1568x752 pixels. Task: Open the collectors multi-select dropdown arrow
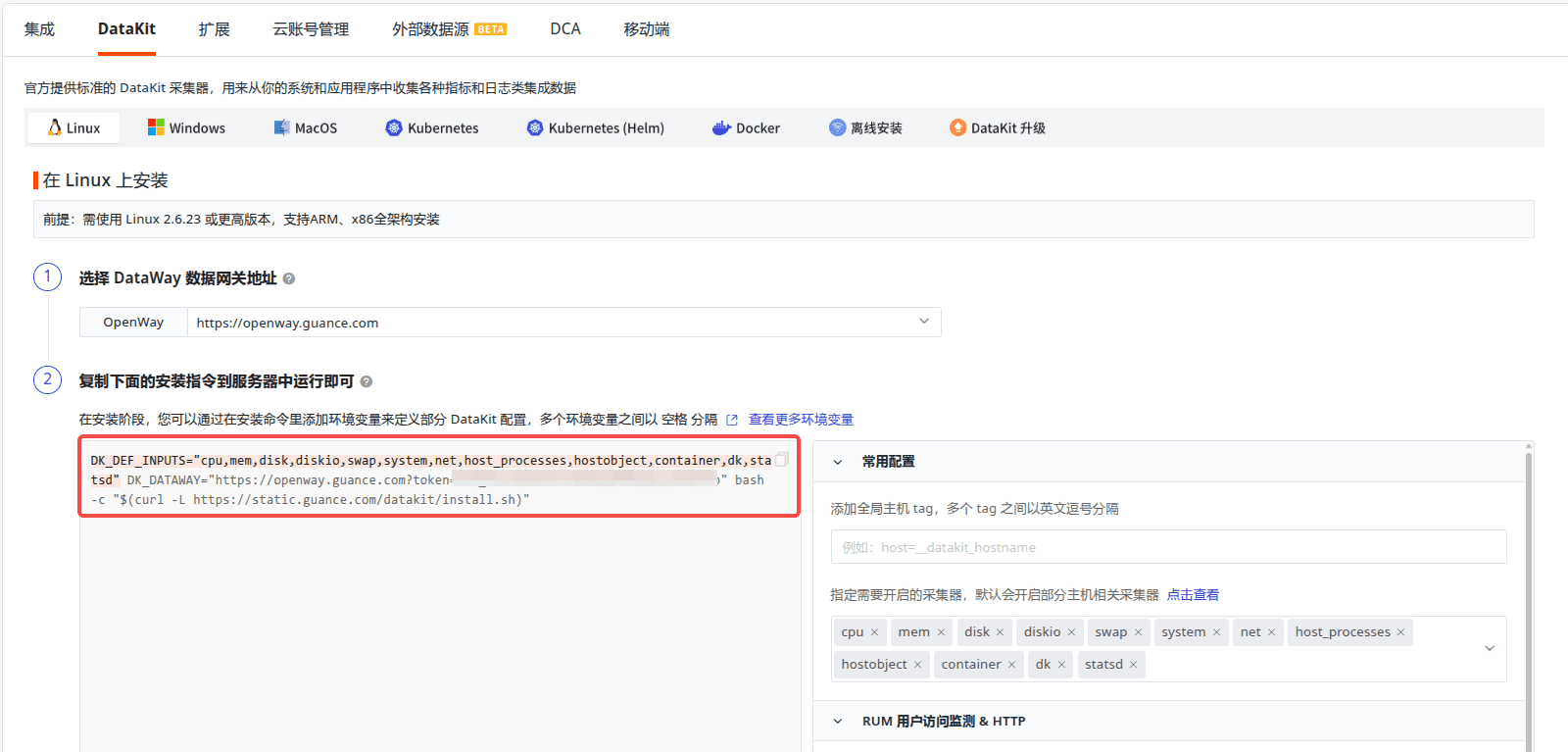coord(1489,648)
